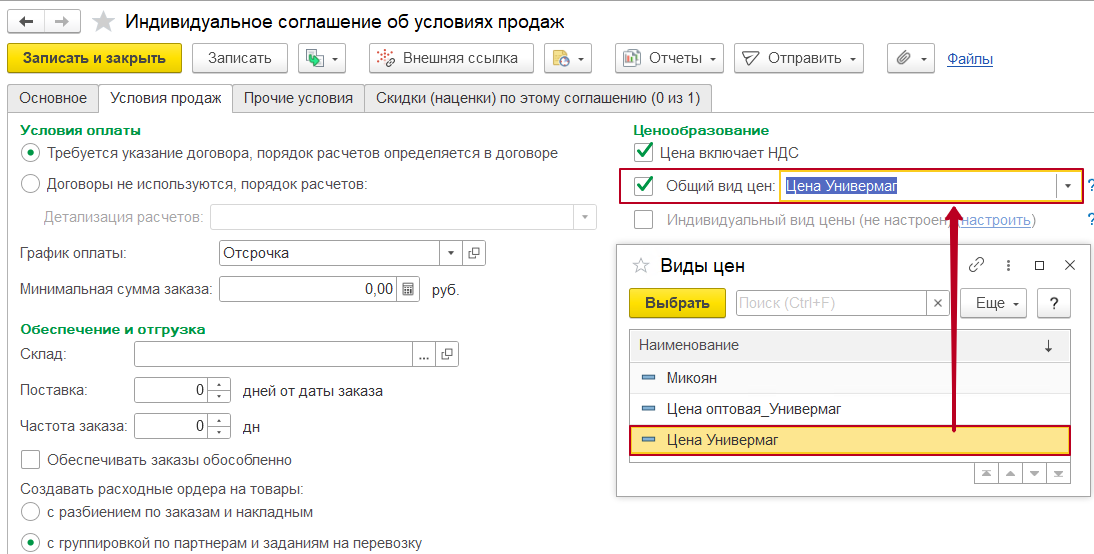Click the link icon in Виды цен window

[x=977, y=265]
